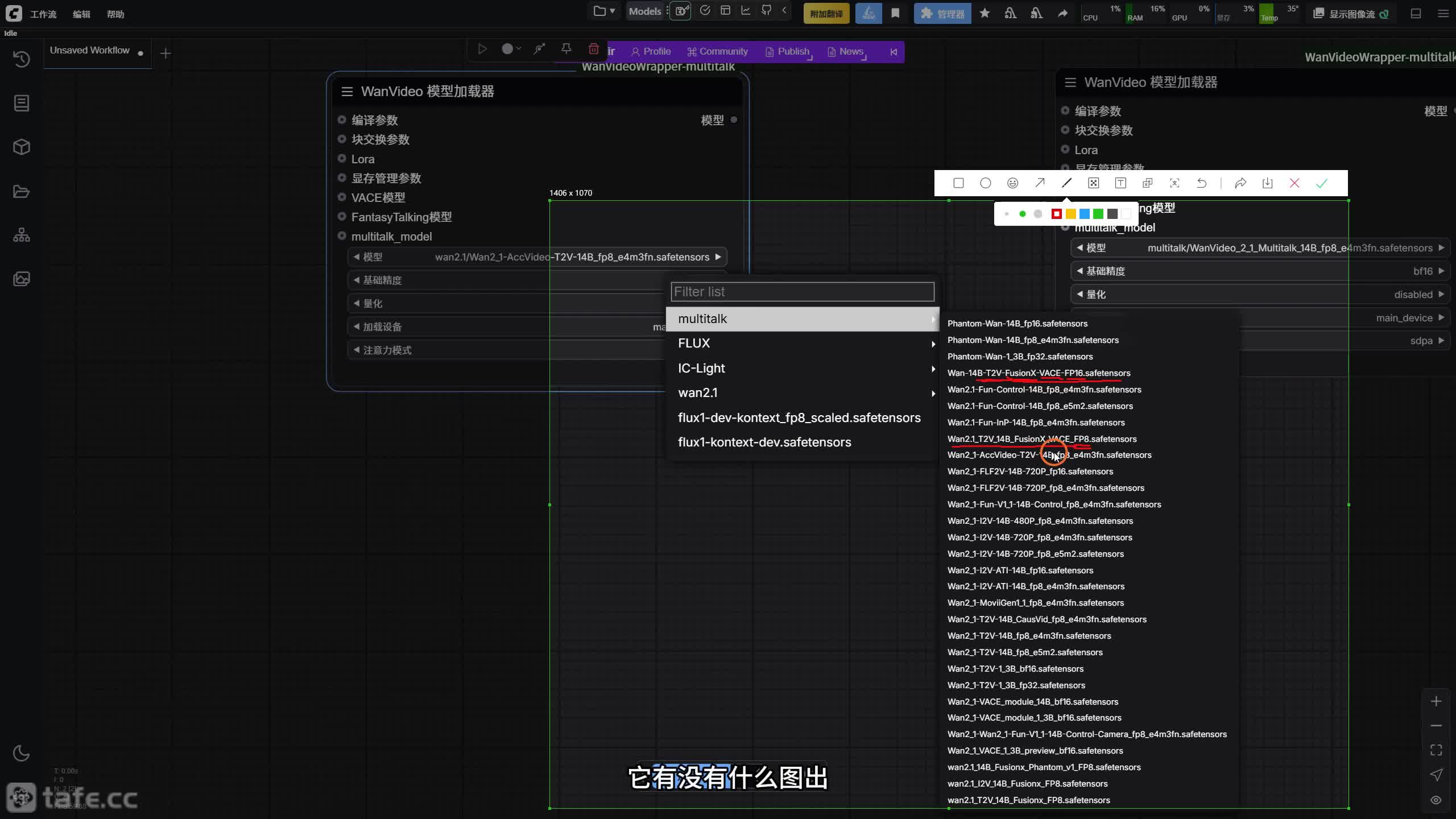Click the Publish button

[x=788, y=52]
